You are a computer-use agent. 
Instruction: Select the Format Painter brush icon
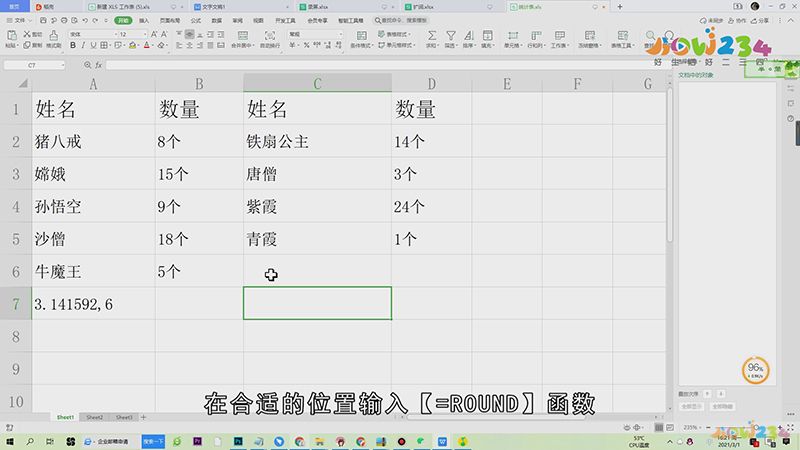click(54, 35)
